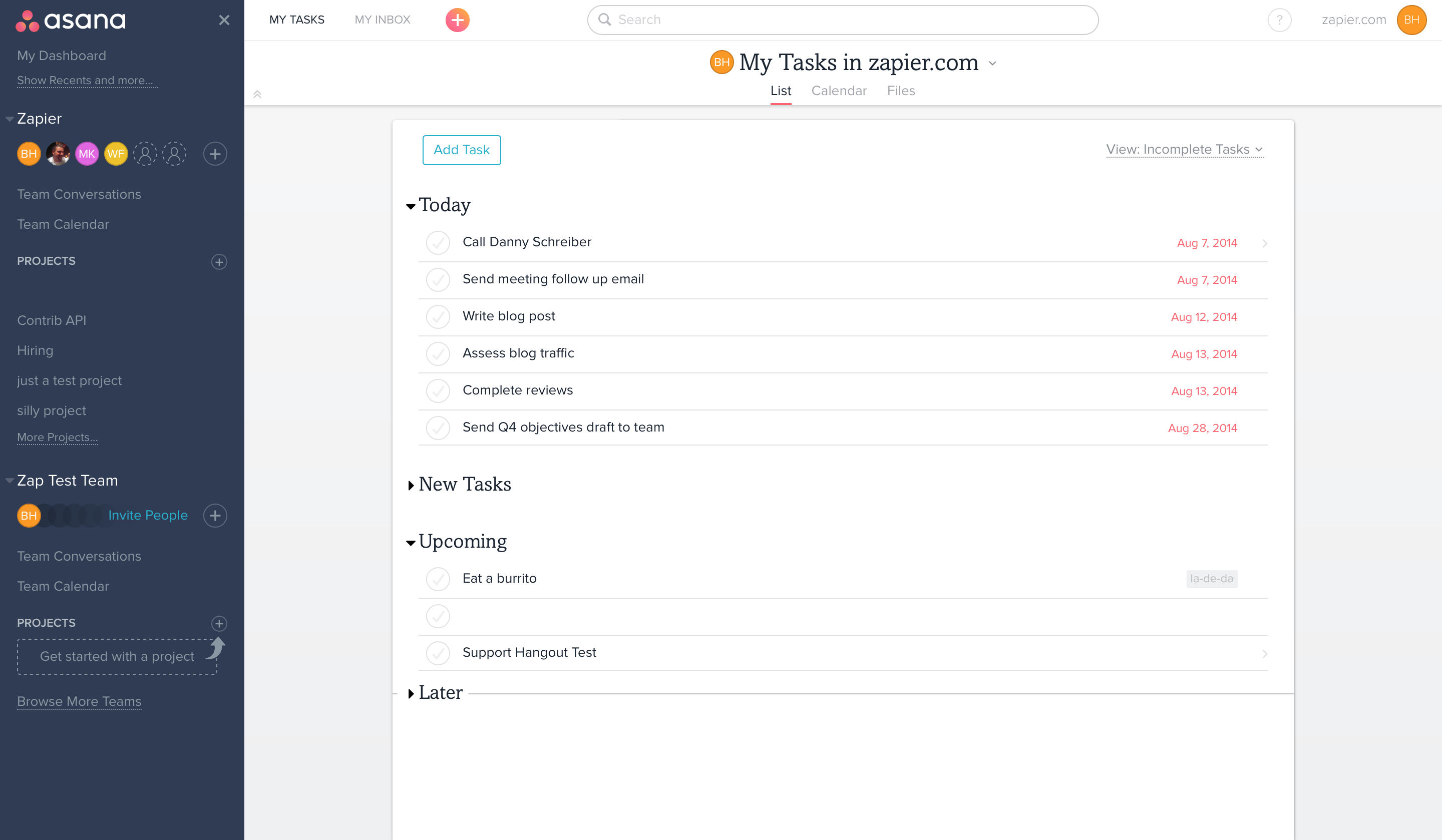Add a project under Zapier PROJECTS
The width and height of the screenshot is (1442, 840).
[x=219, y=261]
